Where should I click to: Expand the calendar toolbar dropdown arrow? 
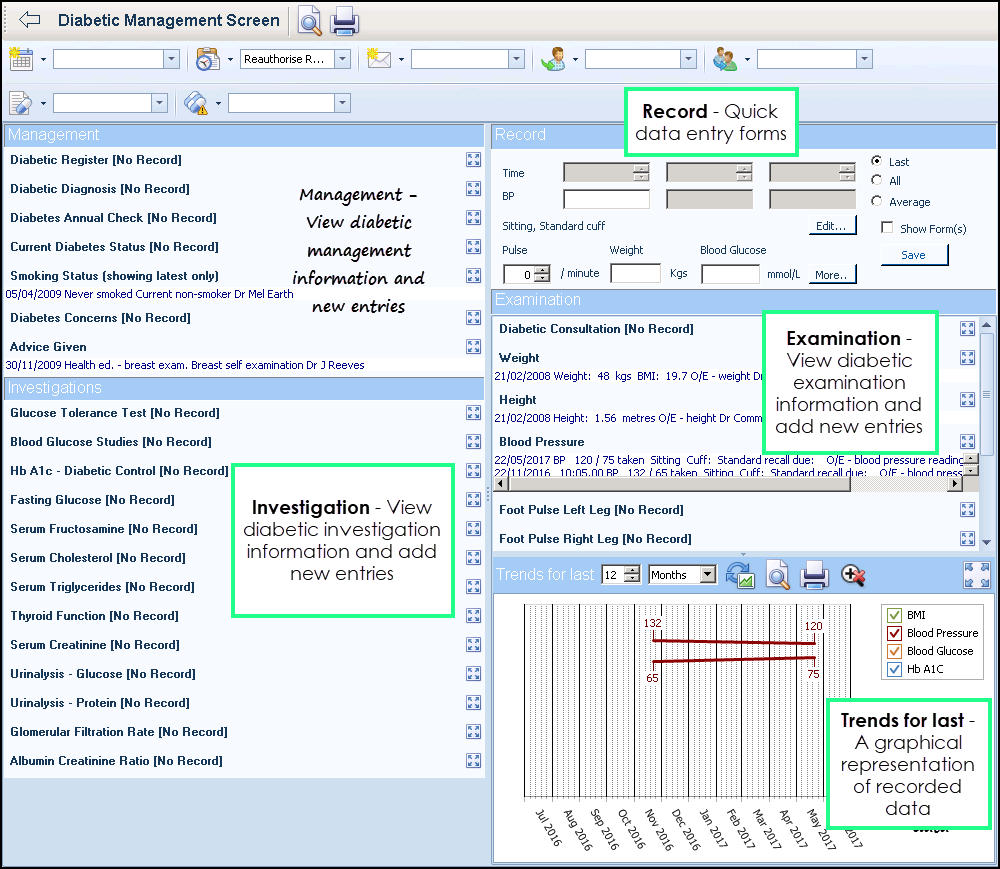click(44, 60)
